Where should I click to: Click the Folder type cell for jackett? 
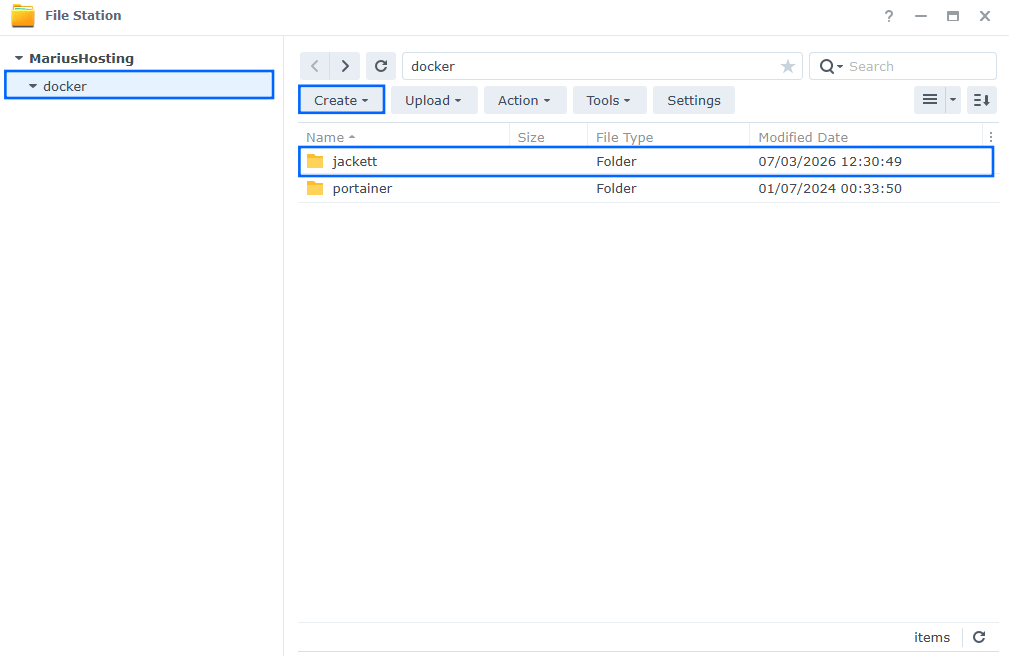point(616,162)
